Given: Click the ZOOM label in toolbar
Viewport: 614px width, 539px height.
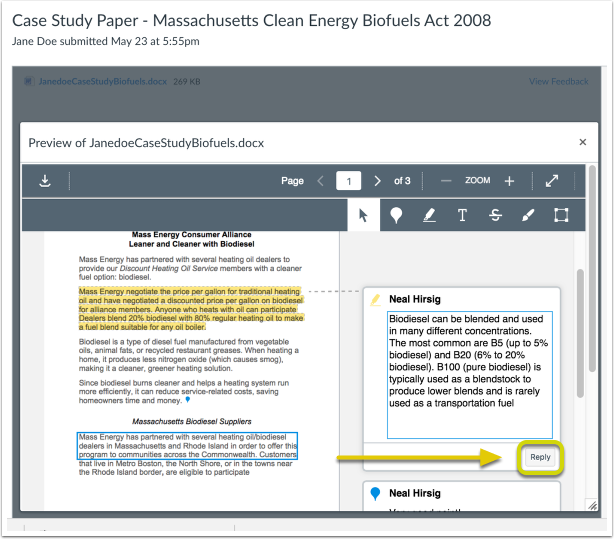Looking at the screenshot, I should 477,181.
